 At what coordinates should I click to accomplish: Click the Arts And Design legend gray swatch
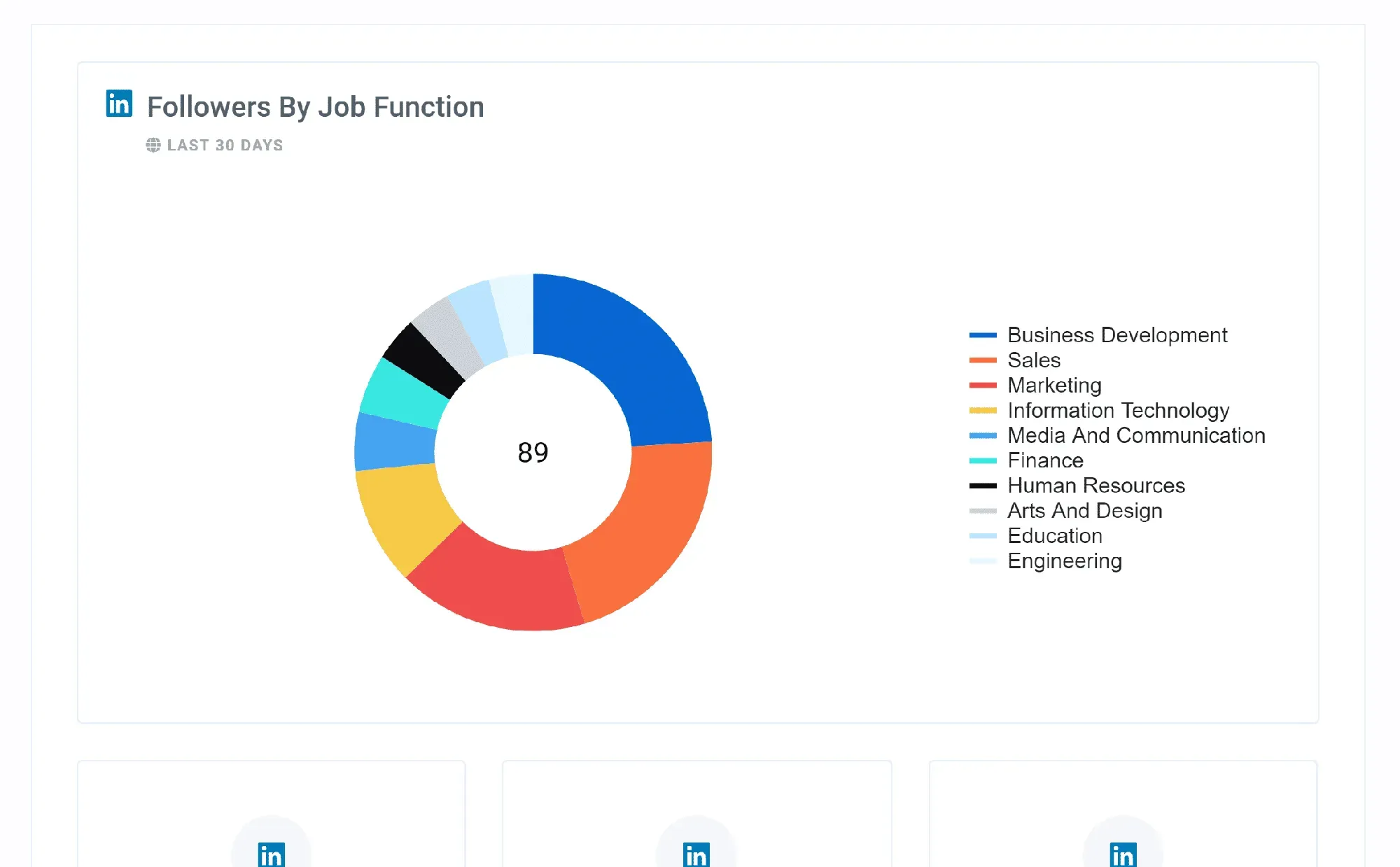coord(983,511)
